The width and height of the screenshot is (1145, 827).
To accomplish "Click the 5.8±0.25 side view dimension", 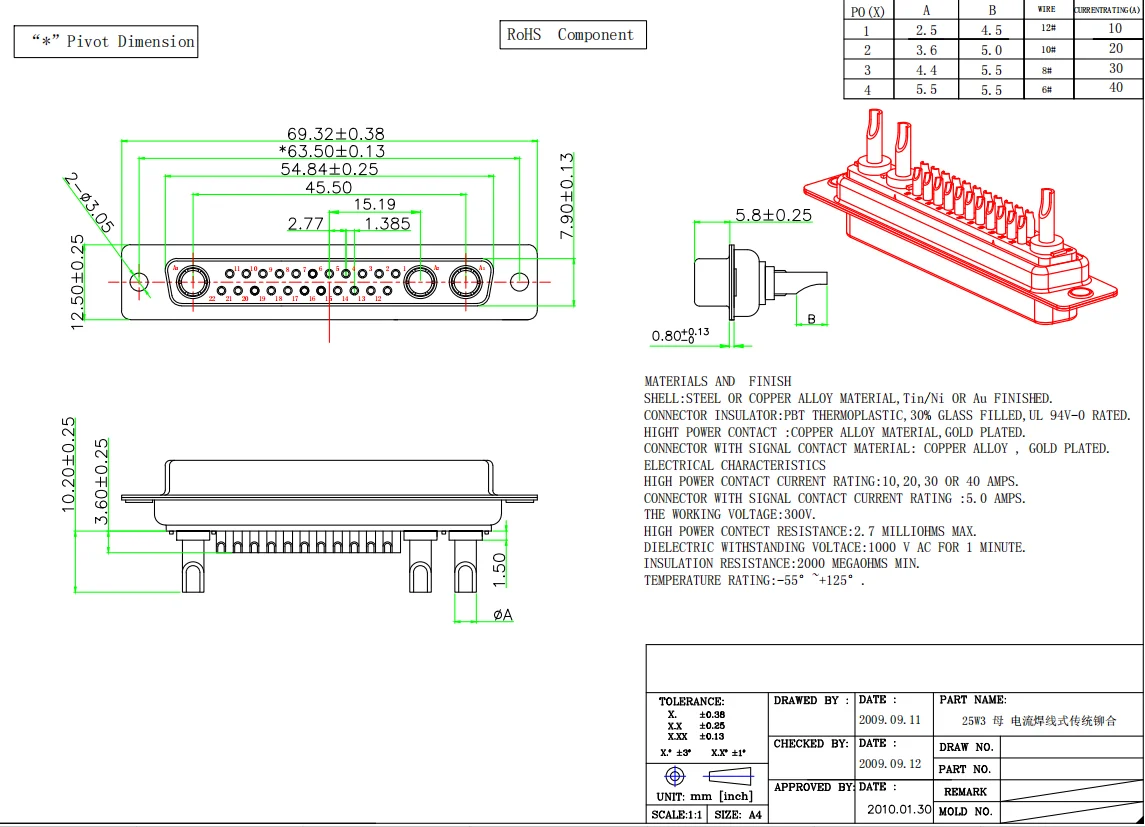I will click(x=773, y=214).
